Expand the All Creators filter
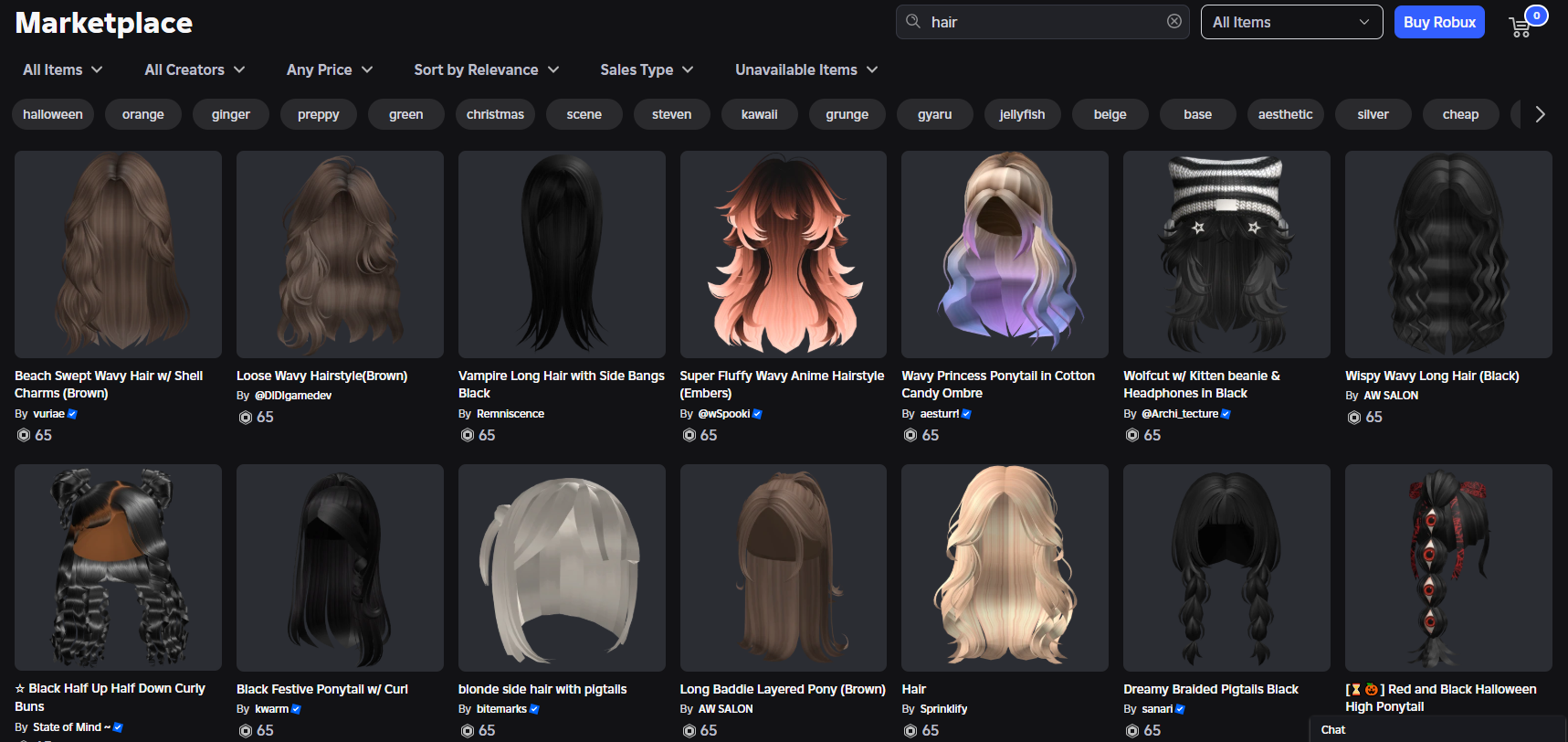1568x742 pixels. [195, 69]
